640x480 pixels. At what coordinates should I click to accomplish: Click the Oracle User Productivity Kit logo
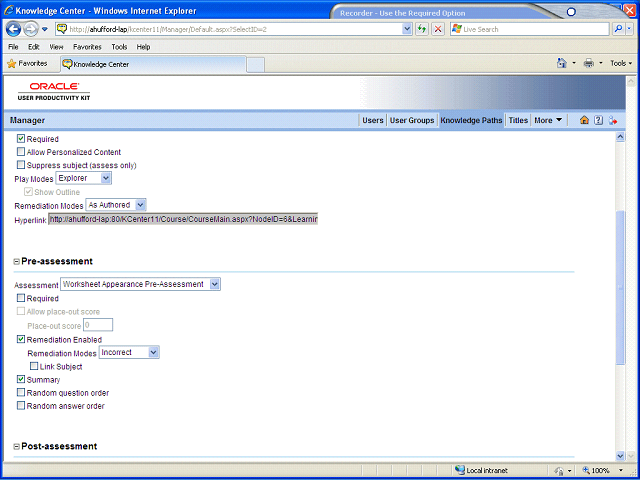(x=54, y=91)
